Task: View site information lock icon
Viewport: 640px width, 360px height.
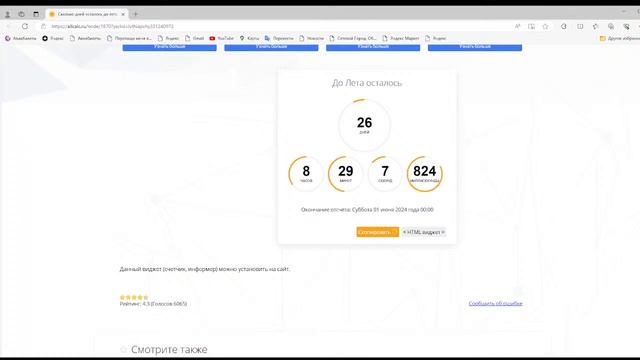Action: [x=44, y=26]
